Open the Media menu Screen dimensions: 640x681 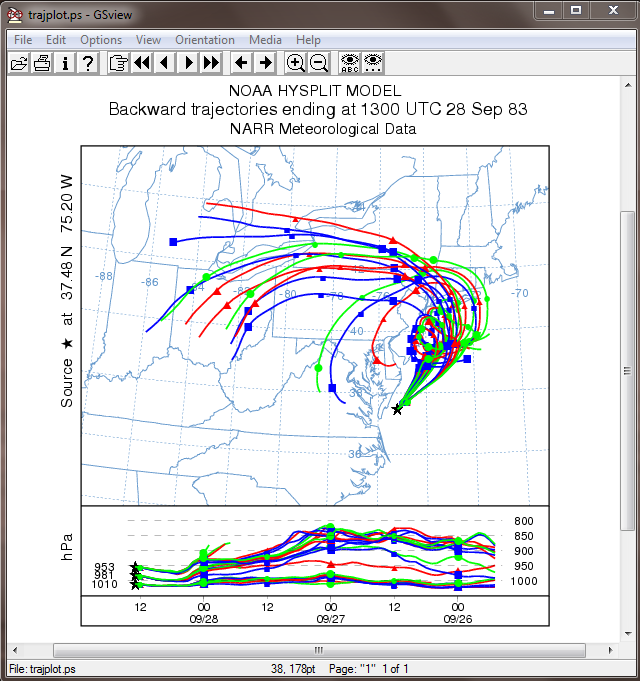click(x=265, y=40)
